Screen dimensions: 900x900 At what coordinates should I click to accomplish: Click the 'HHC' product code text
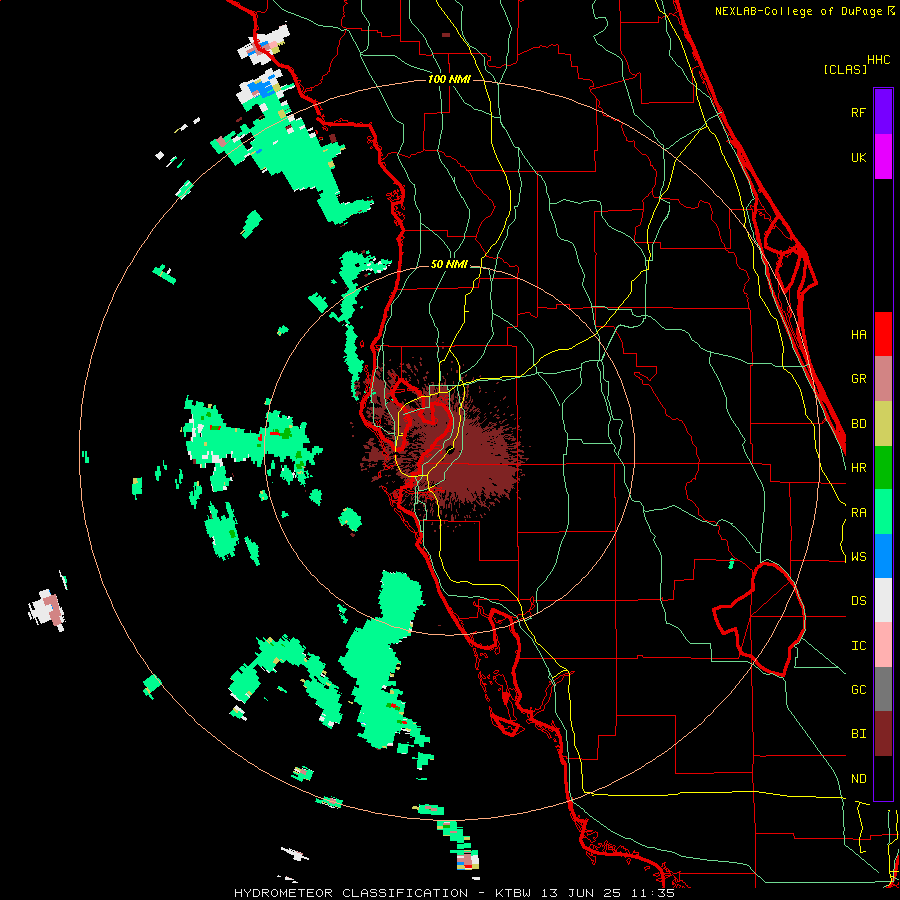(x=878, y=60)
